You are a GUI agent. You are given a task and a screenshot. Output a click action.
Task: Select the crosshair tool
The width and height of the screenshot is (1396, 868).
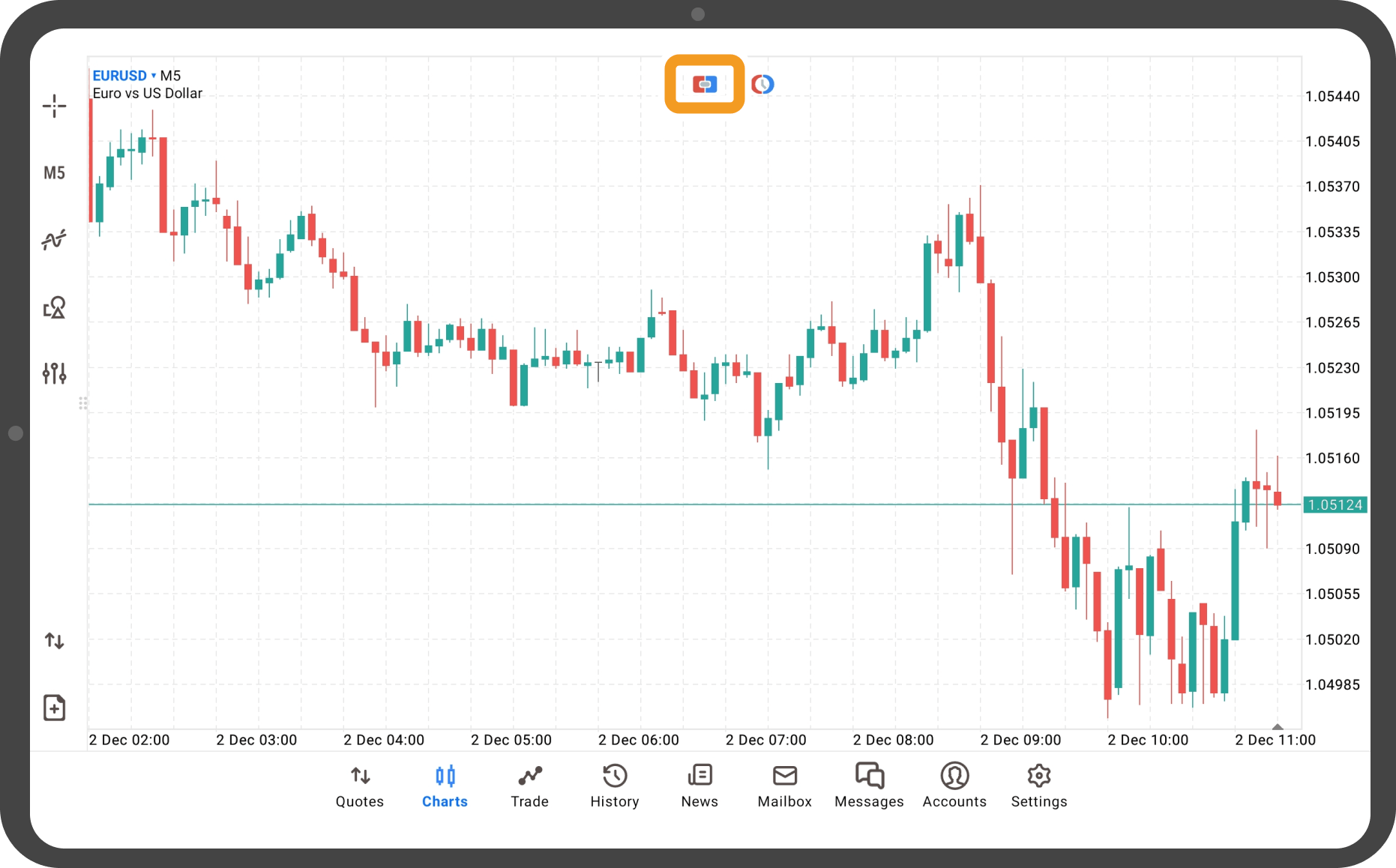pos(54,106)
